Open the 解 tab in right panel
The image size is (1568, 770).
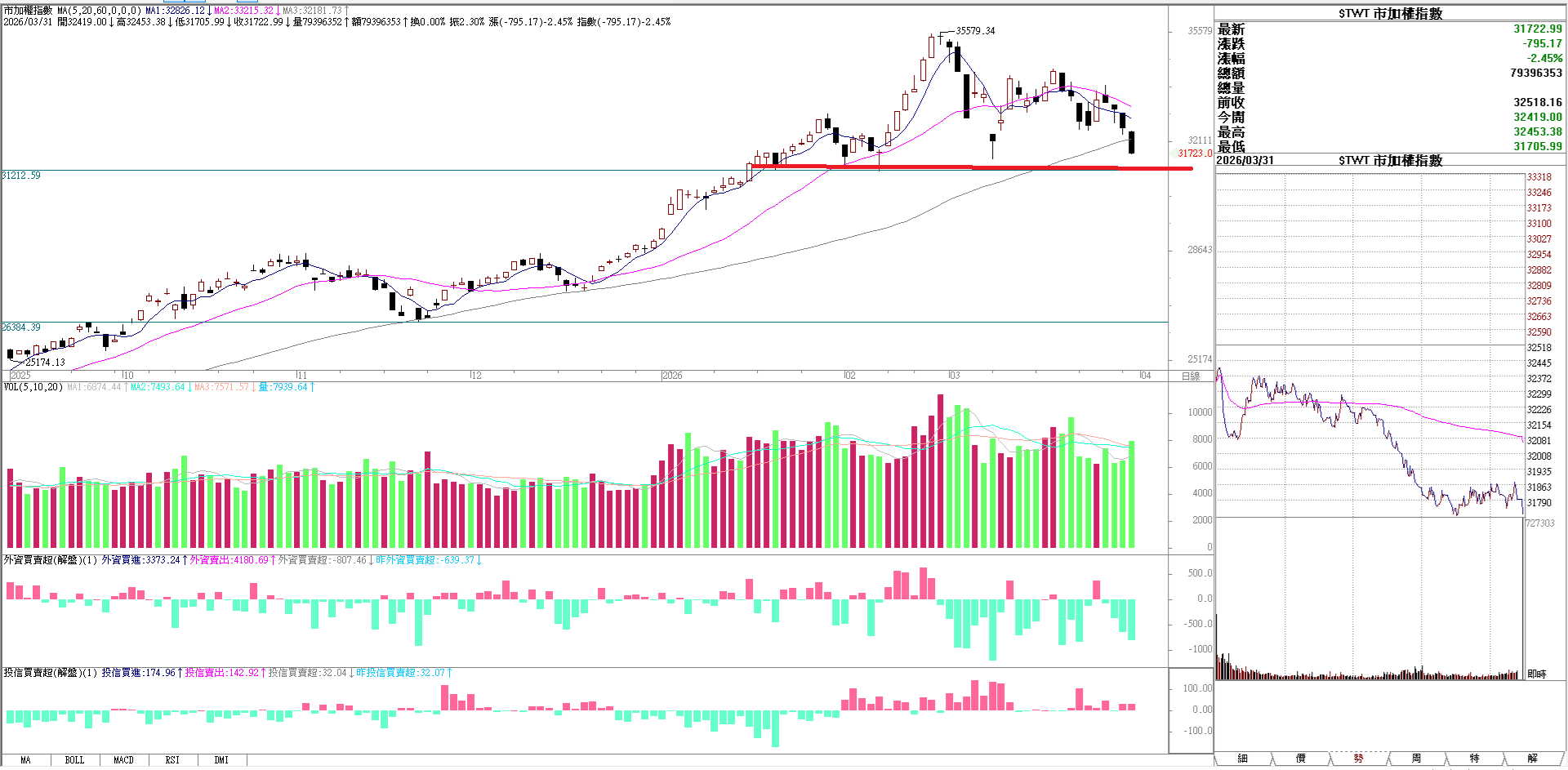(1532, 759)
